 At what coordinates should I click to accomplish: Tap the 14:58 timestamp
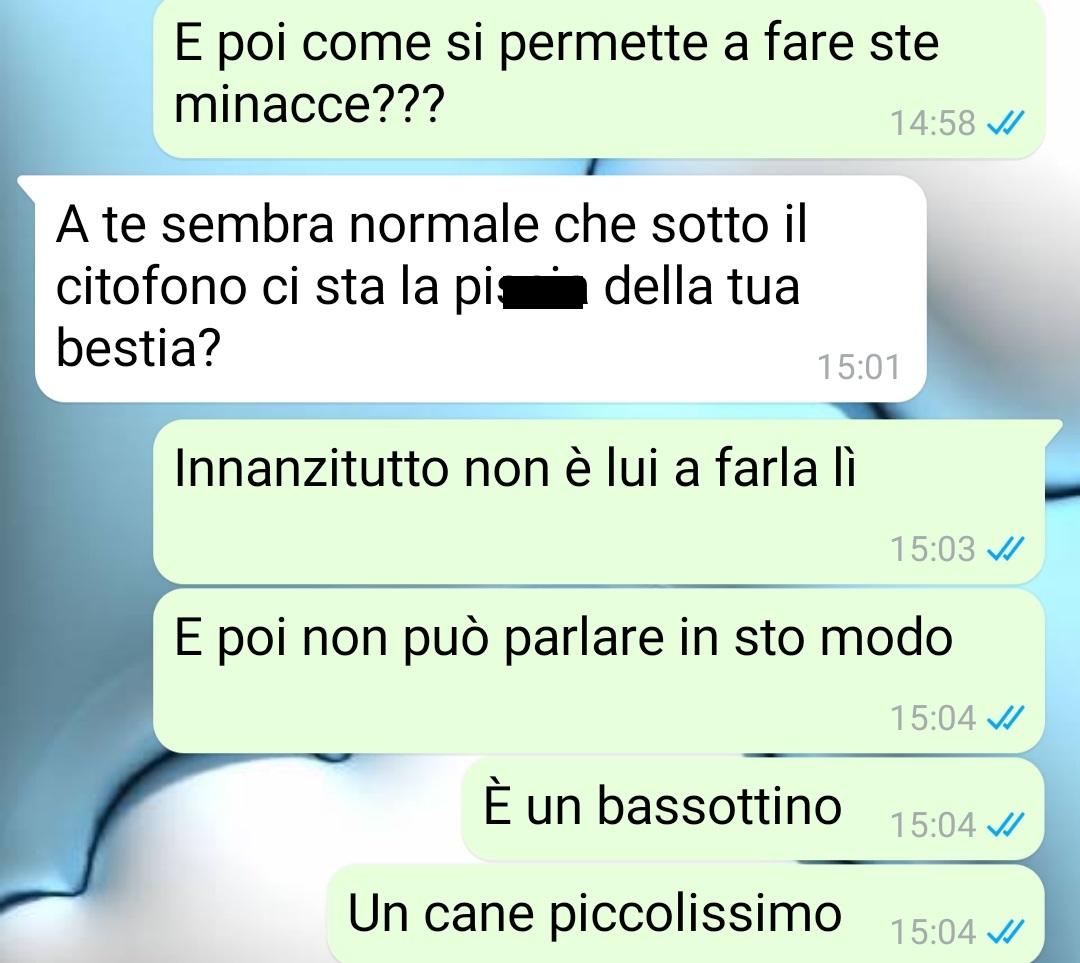pyautogui.click(x=933, y=123)
